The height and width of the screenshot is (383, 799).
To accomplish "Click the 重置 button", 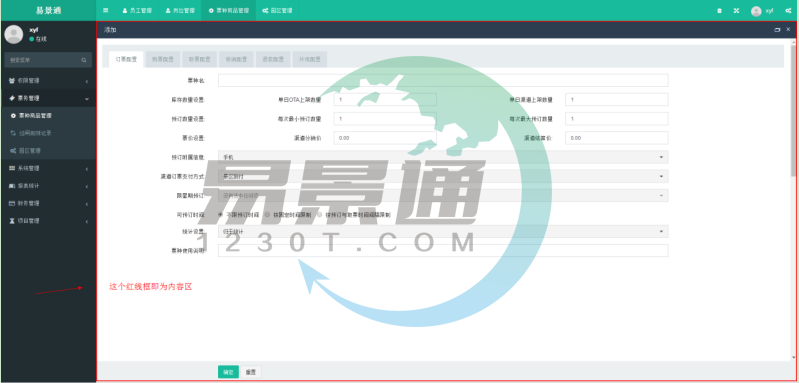I will pos(251,372).
